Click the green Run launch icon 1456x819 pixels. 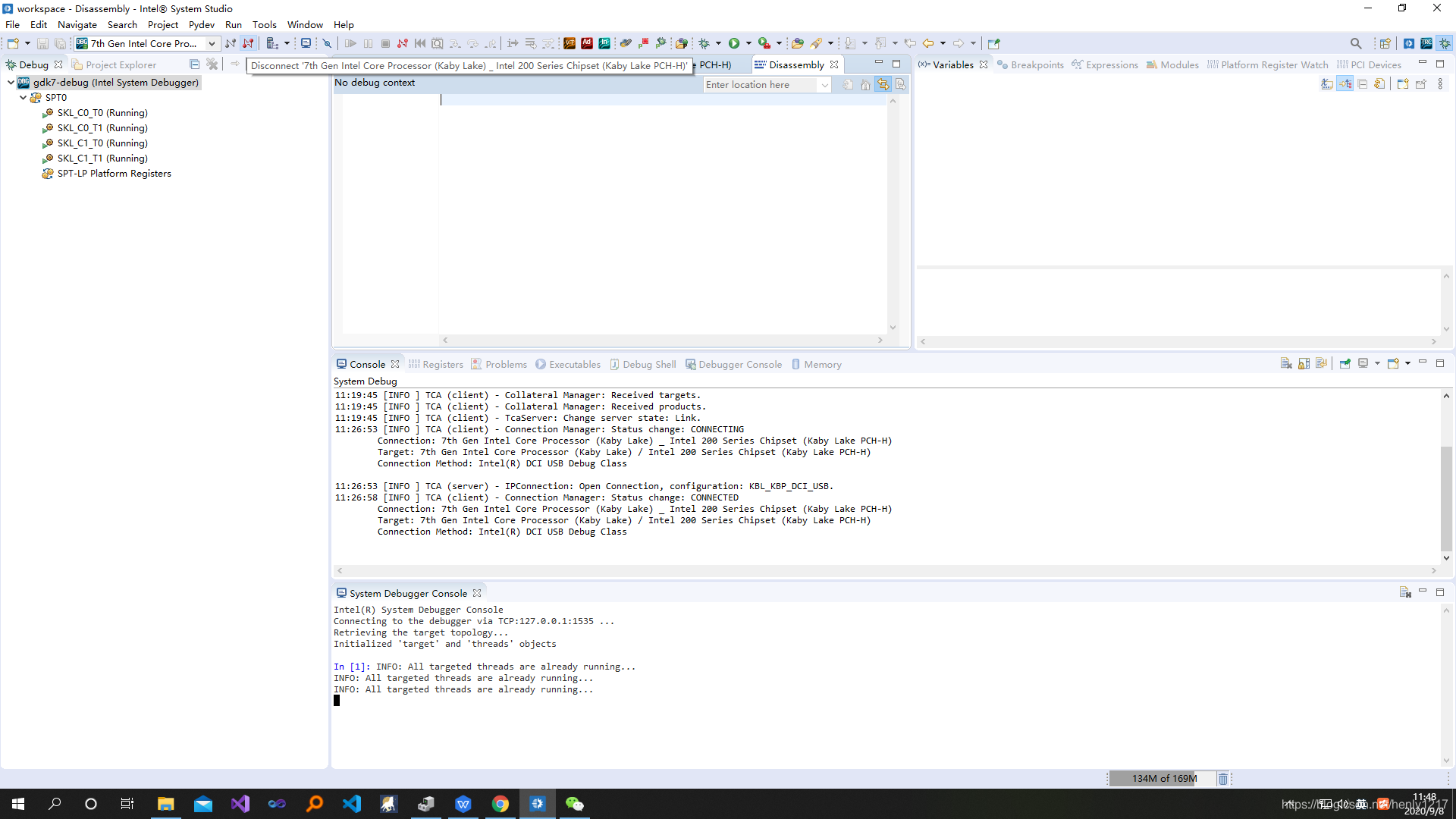click(733, 43)
